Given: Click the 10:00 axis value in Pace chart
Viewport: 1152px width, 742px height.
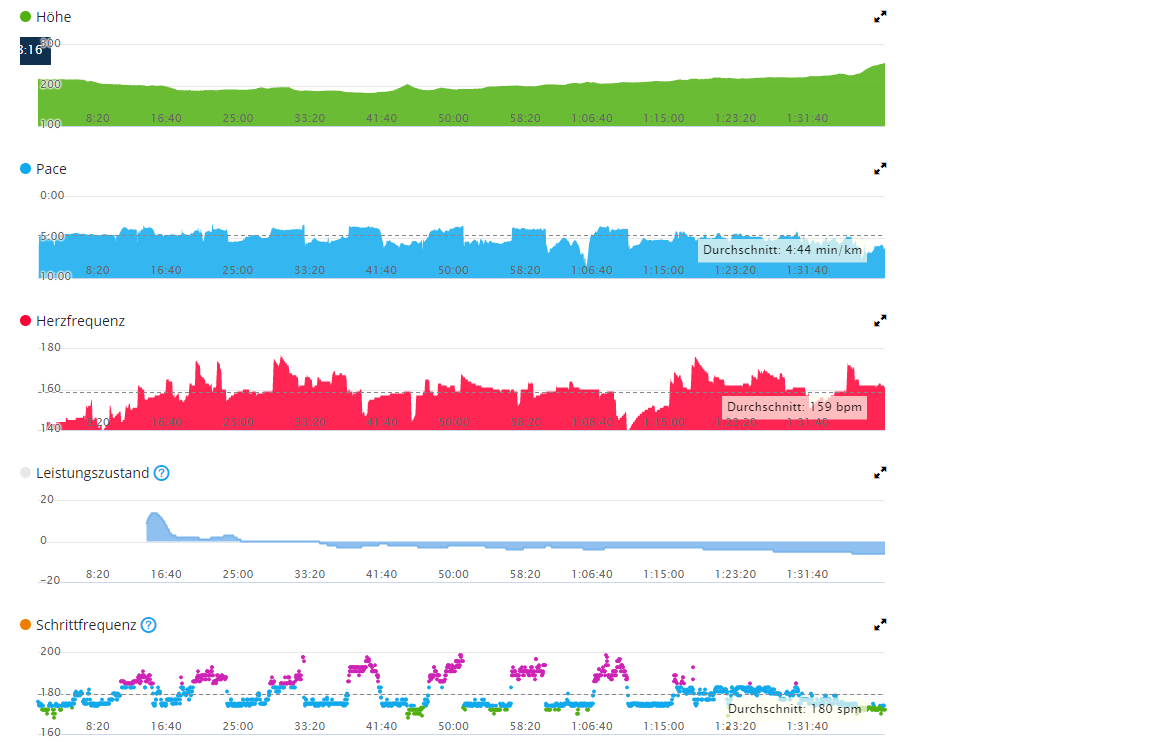Looking at the screenshot, I should click(x=56, y=276).
